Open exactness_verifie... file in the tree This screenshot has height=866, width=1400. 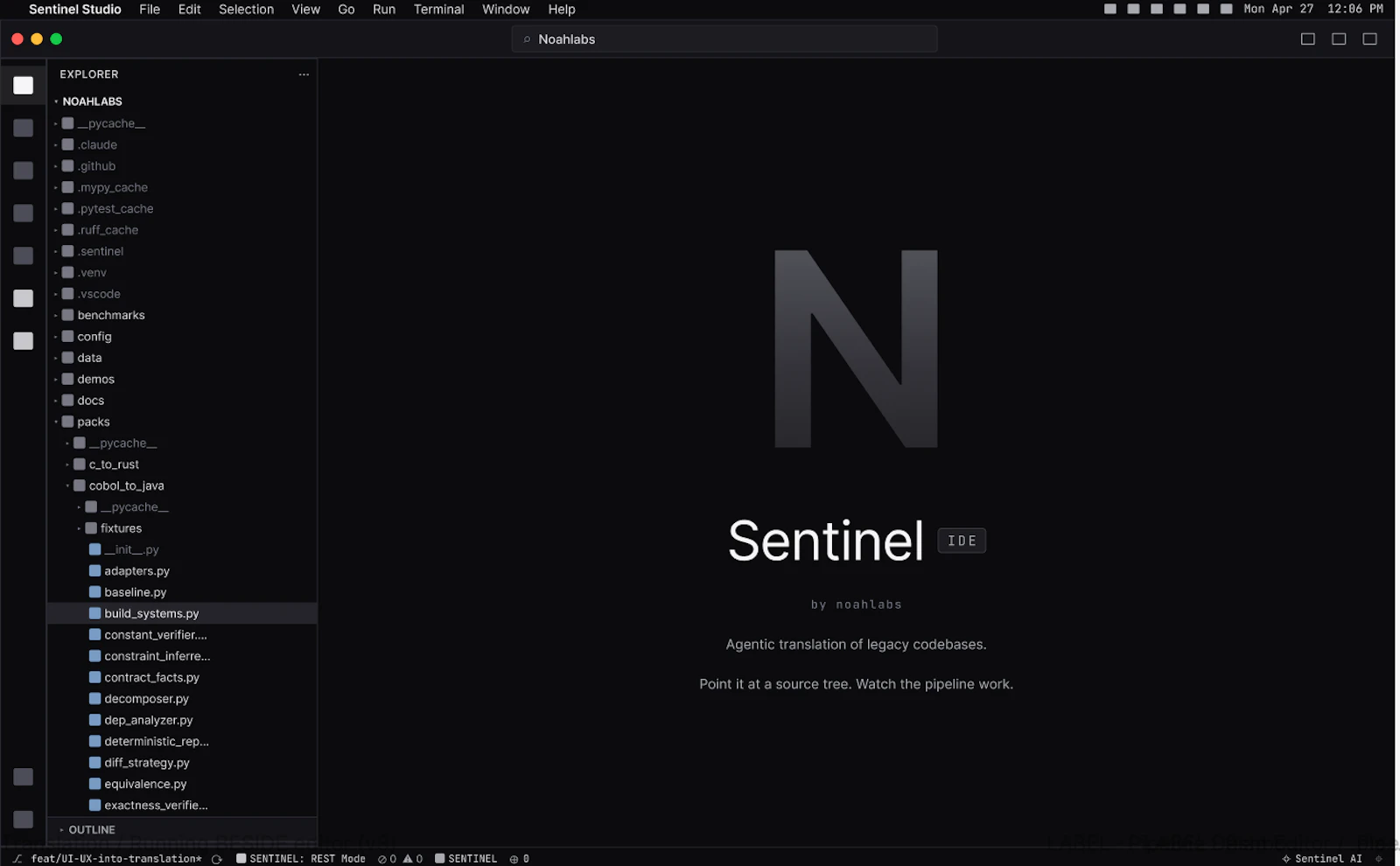[x=182, y=805]
